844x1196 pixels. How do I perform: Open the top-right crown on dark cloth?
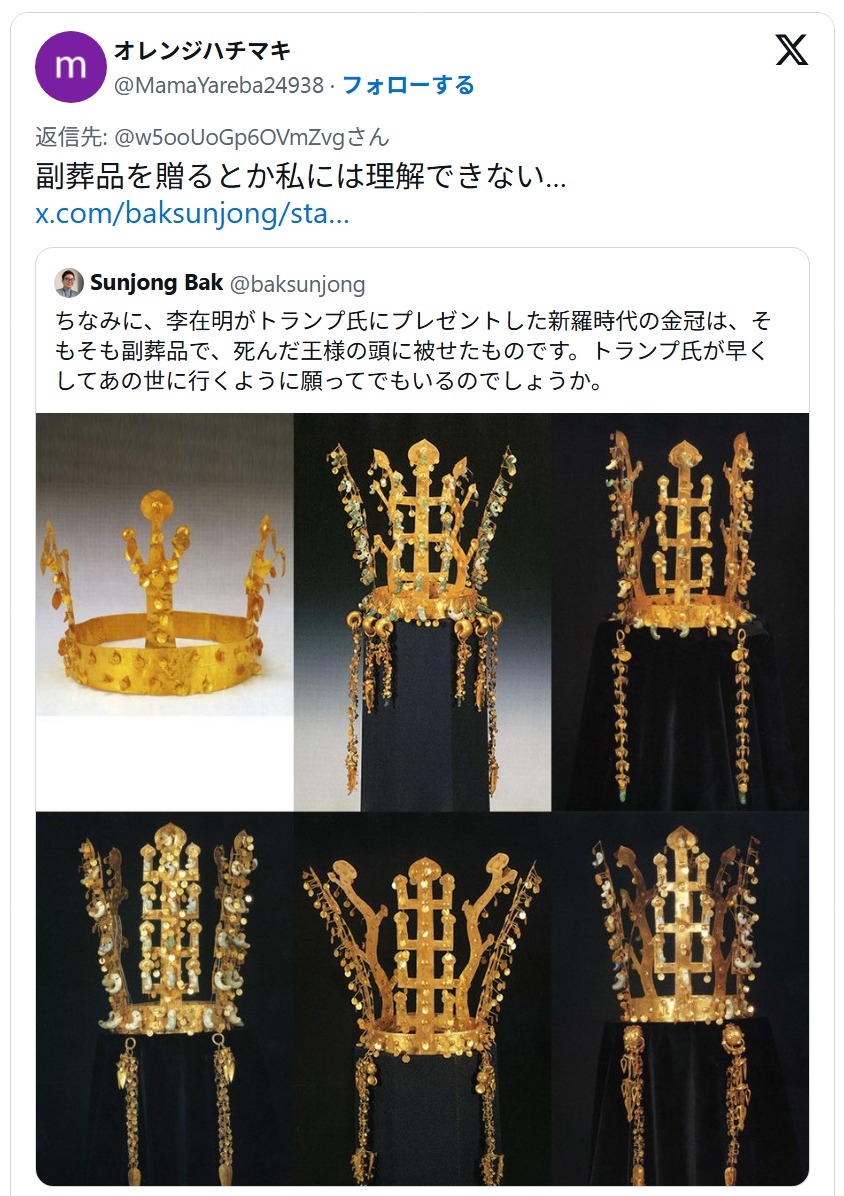tap(680, 612)
